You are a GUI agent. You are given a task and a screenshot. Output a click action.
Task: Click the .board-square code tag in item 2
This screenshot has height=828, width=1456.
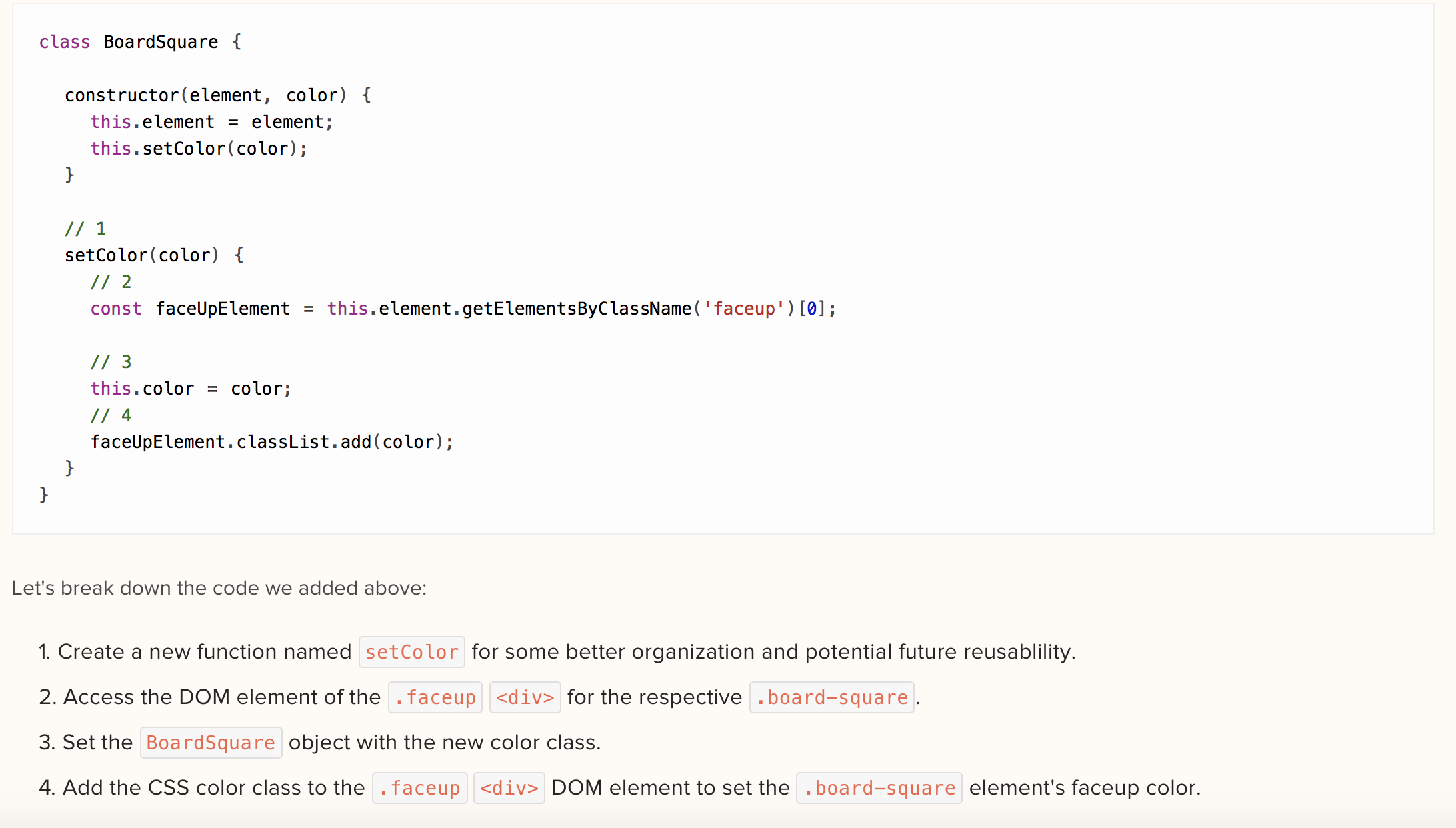[832, 697]
